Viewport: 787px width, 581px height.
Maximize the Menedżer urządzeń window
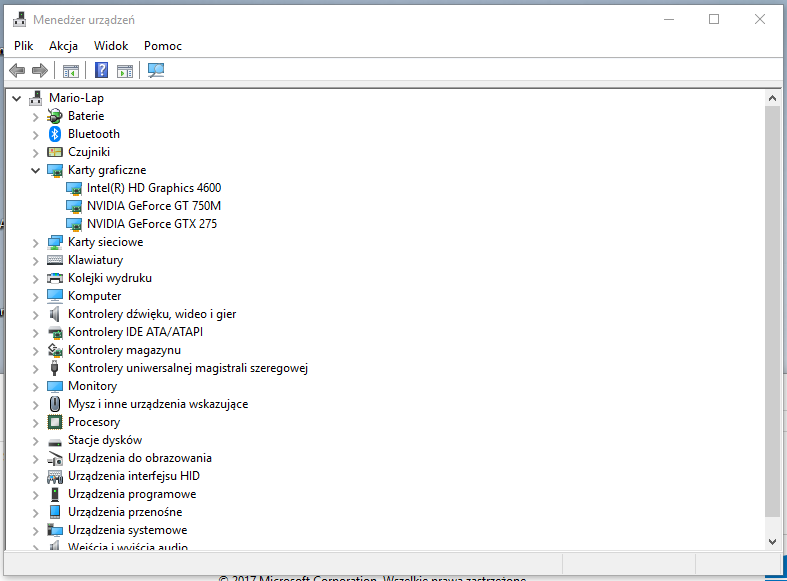pos(714,20)
